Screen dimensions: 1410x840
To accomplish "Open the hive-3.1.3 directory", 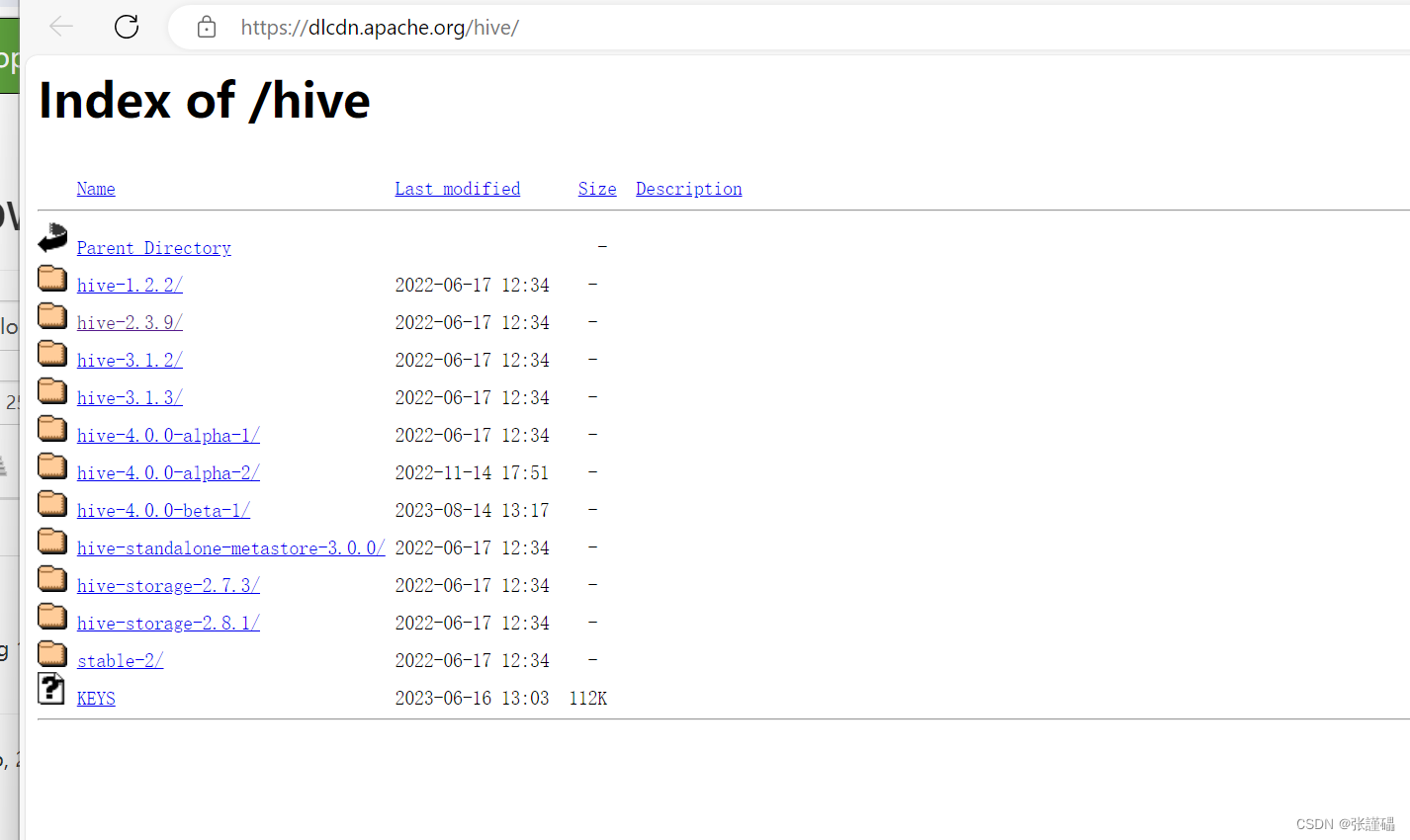I will (x=129, y=397).
